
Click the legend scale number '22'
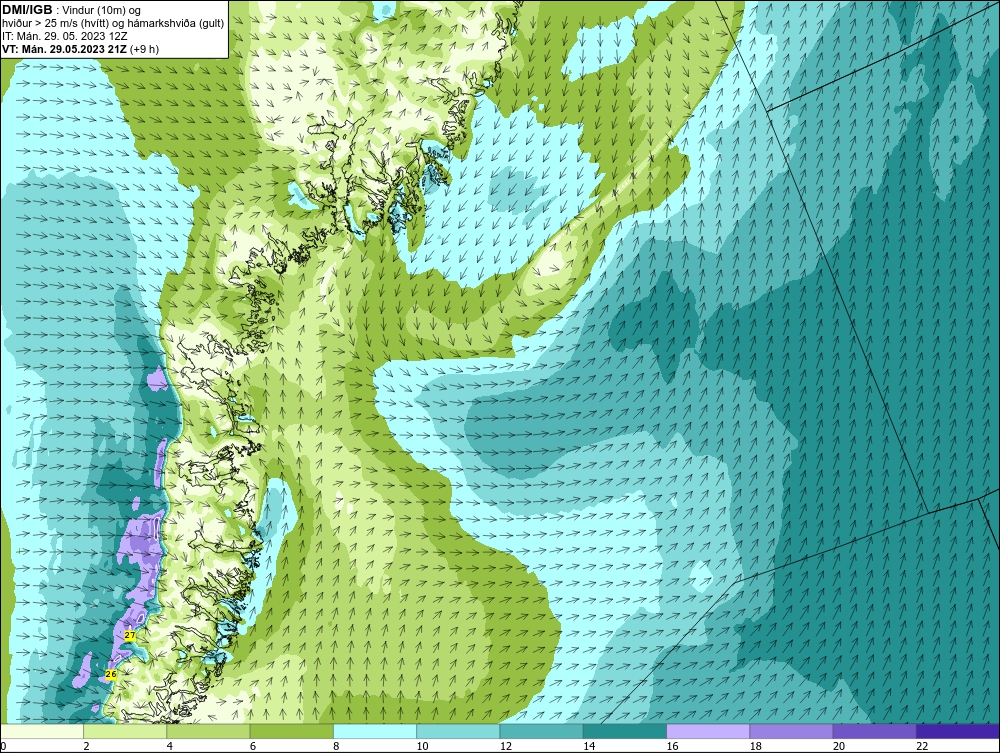tap(922, 746)
